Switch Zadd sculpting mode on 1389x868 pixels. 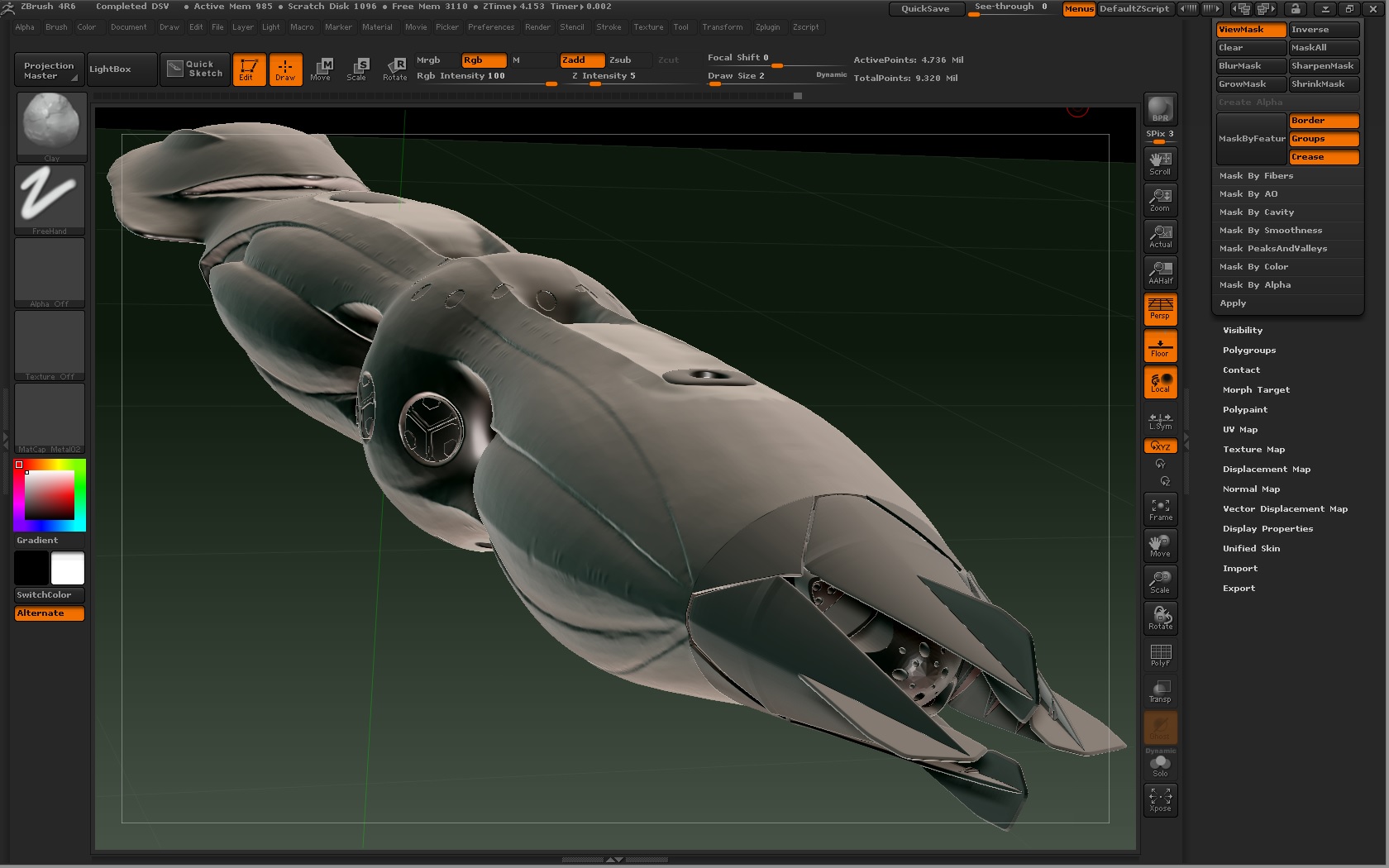coord(581,60)
